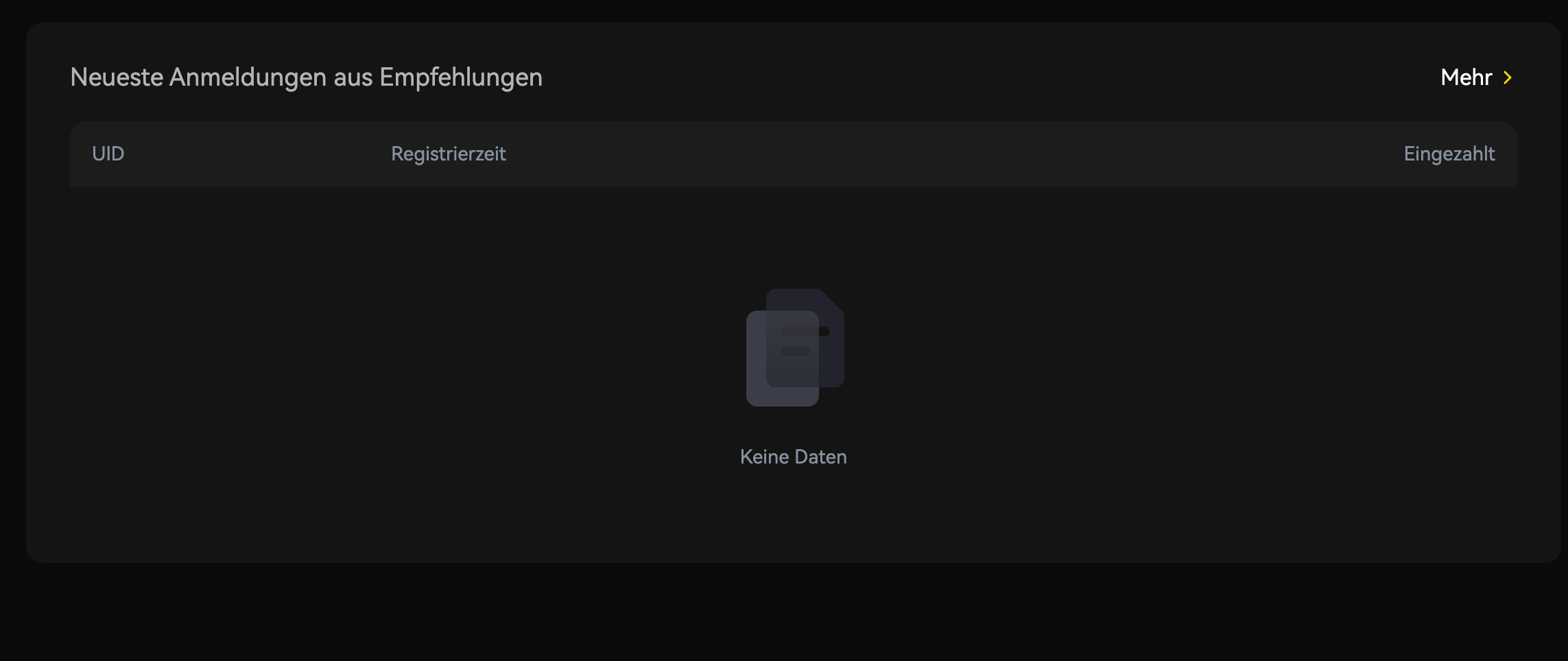The width and height of the screenshot is (1568, 661).
Task: Click the empty-state documents icon
Action: [x=794, y=348]
